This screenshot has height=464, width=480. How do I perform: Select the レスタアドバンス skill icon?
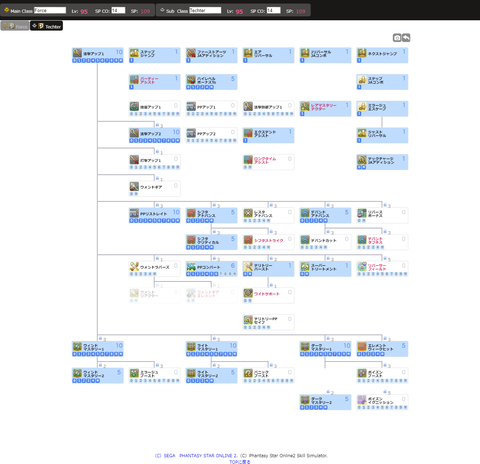[x=248, y=213]
